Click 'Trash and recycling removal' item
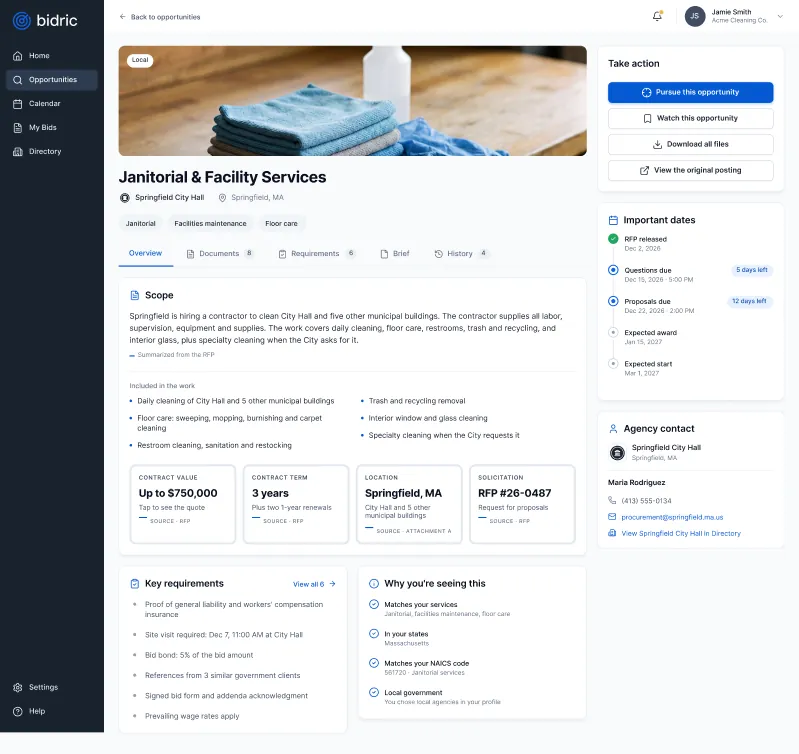Image resolution: width=799 pixels, height=754 pixels. tap(417, 401)
